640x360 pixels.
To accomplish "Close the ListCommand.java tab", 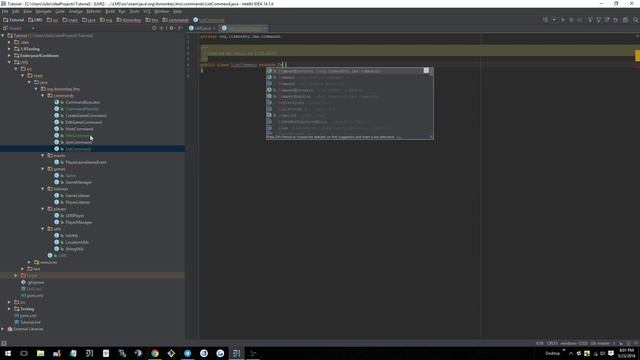I will point(264,28).
